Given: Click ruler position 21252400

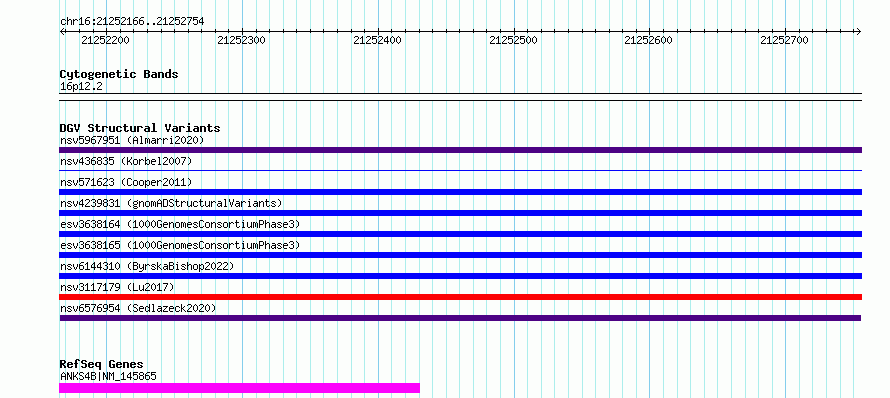Looking at the screenshot, I should [377, 40].
